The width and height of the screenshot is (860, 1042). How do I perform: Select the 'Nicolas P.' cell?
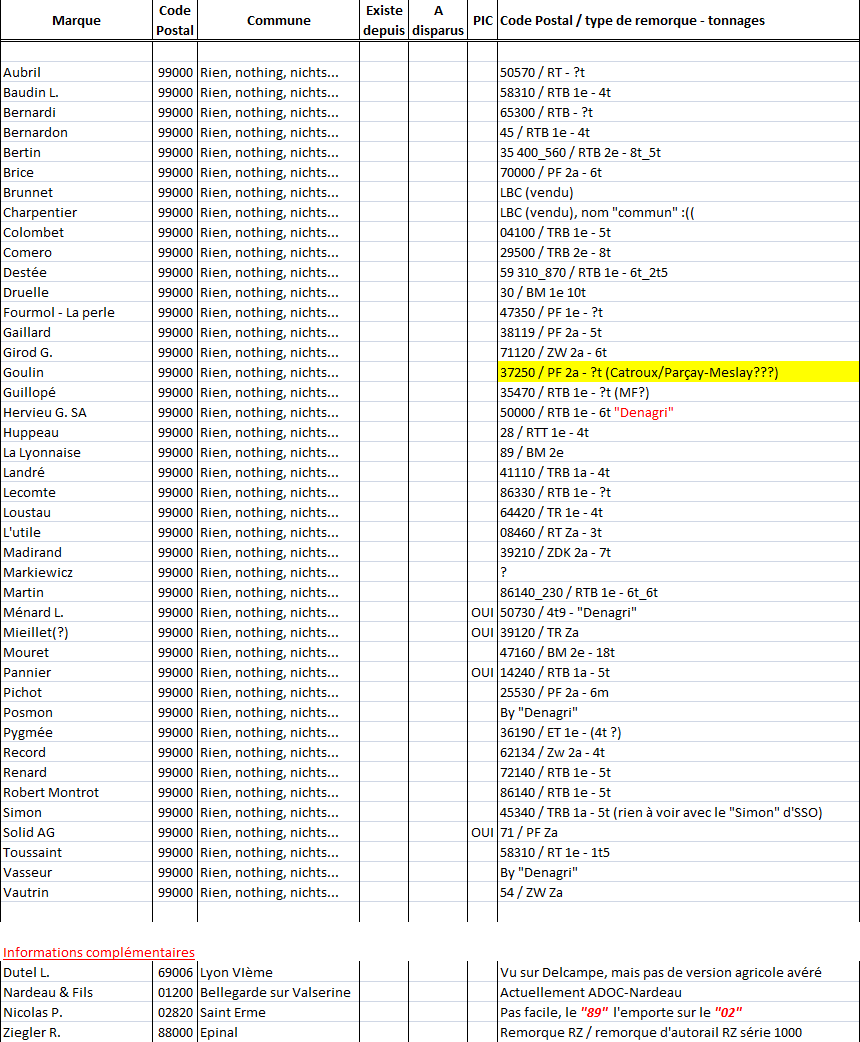(x=76, y=1011)
